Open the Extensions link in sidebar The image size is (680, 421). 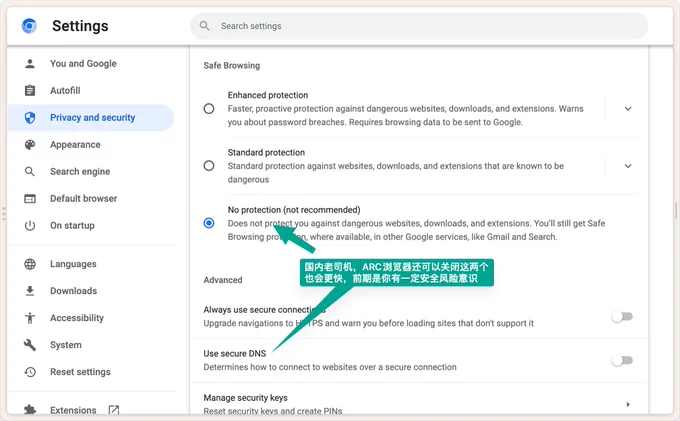pyautogui.click(x=91, y=410)
